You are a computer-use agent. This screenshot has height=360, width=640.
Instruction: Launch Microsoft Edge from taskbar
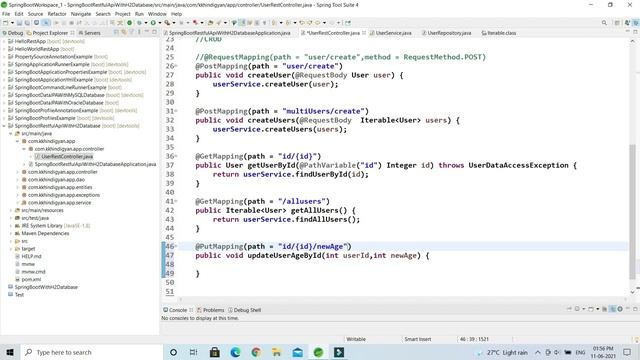coord(236,352)
